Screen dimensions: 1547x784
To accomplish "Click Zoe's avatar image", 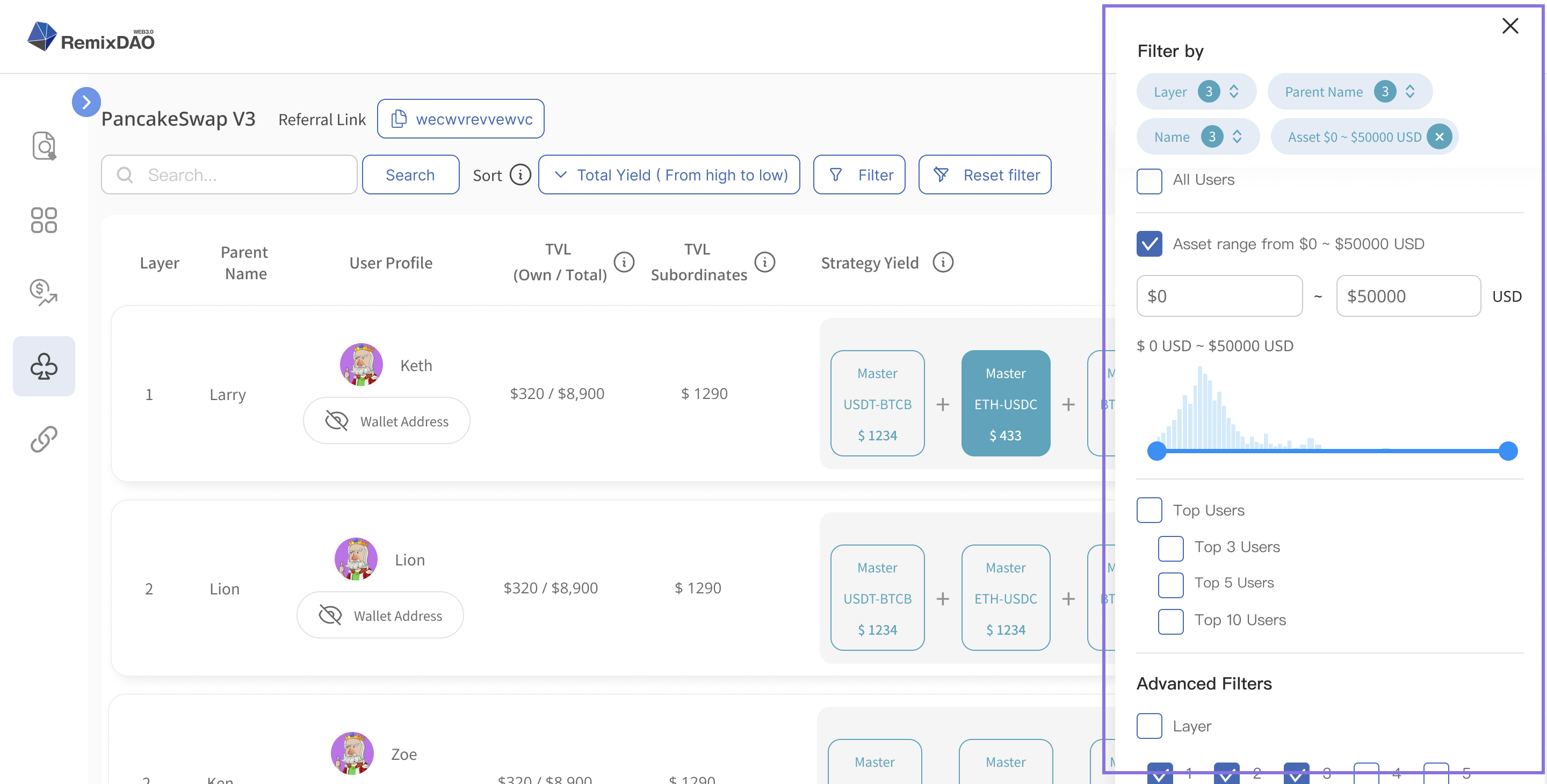I will click(352, 753).
